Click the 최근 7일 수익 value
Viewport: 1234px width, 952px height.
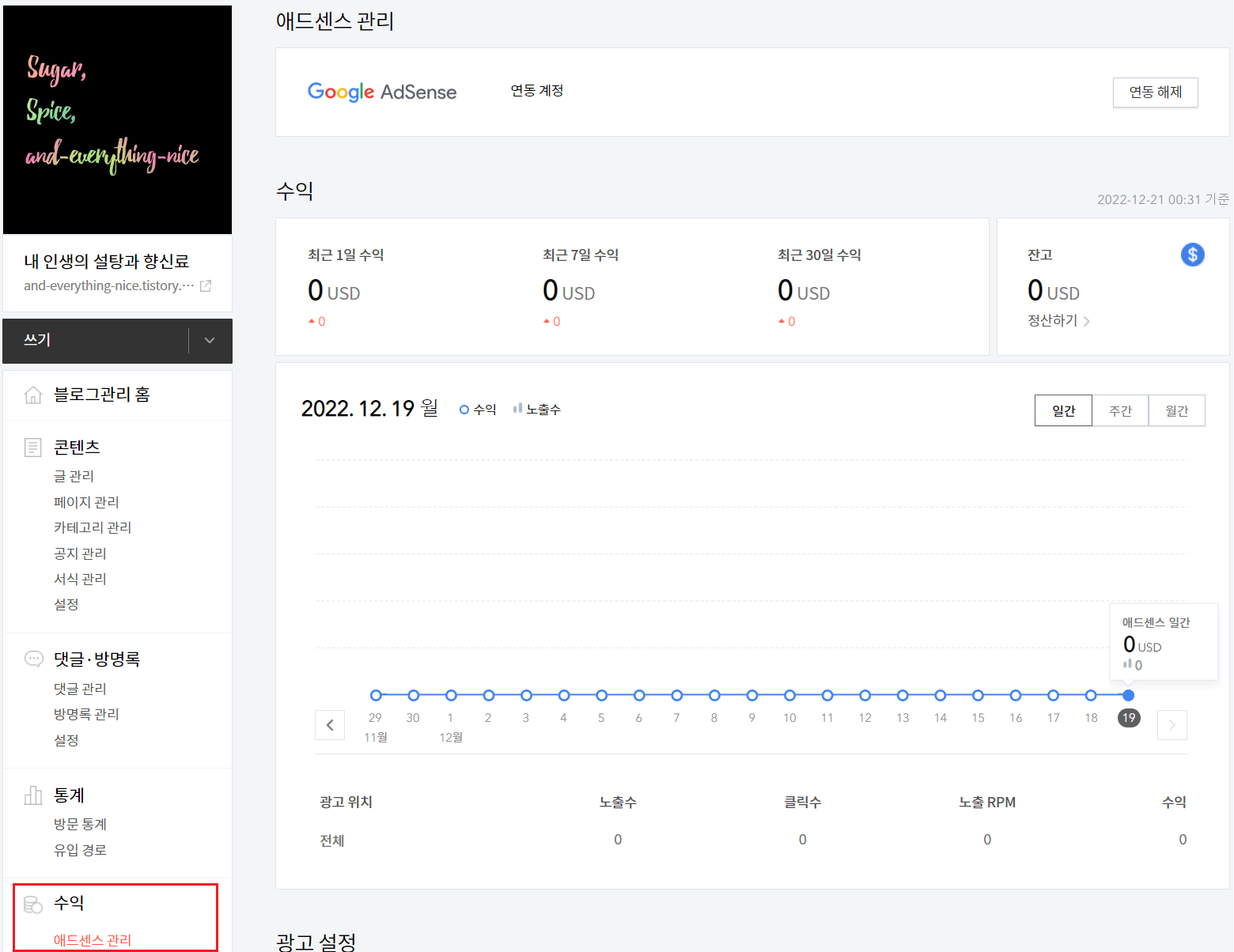tap(569, 291)
